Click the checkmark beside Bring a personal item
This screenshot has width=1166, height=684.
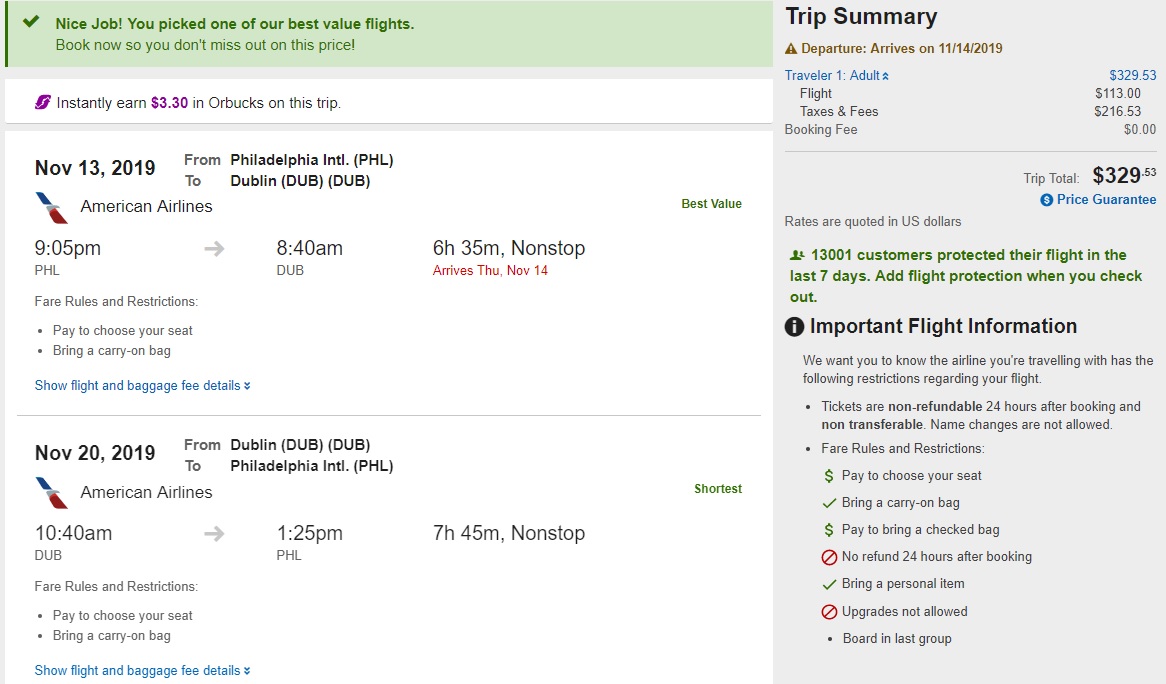[829, 584]
